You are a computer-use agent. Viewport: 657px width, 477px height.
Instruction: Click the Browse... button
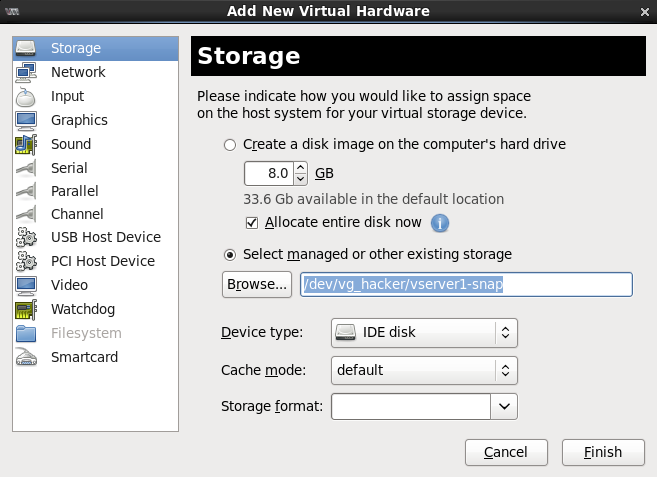pos(257,285)
